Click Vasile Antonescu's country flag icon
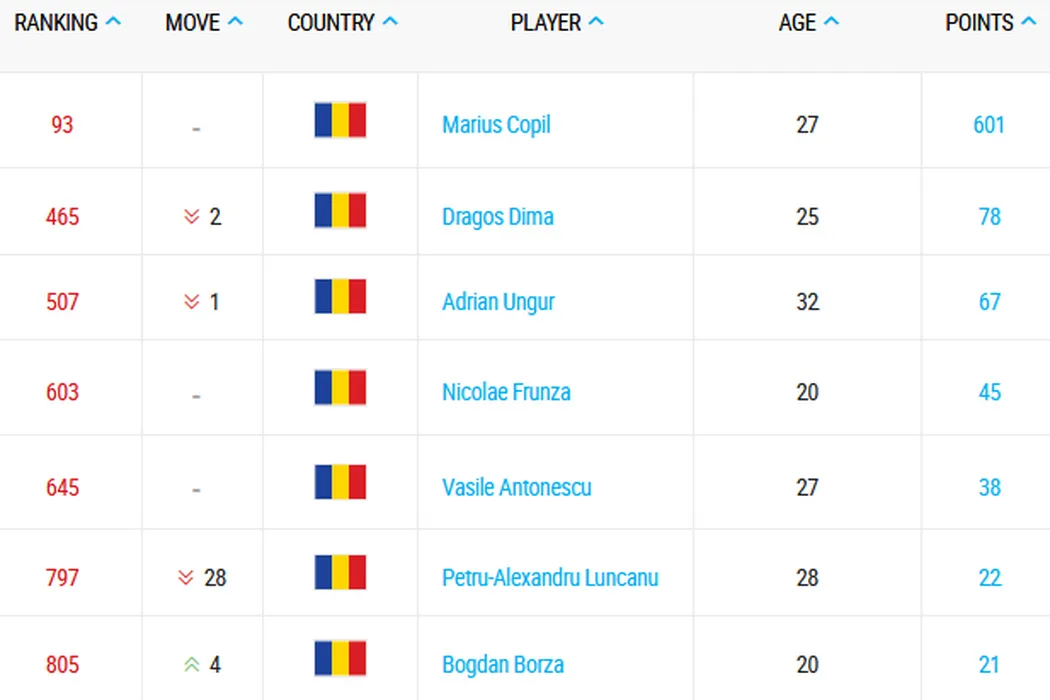 [340, 482]
